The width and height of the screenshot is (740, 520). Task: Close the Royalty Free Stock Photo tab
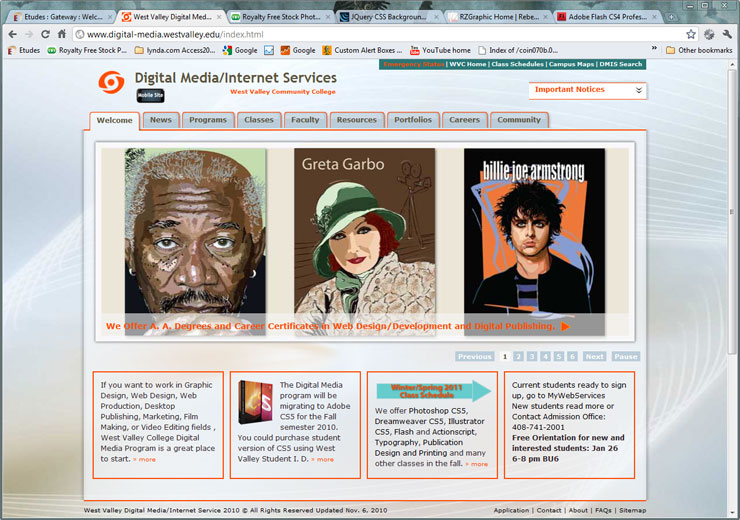(x=327, y=17)
